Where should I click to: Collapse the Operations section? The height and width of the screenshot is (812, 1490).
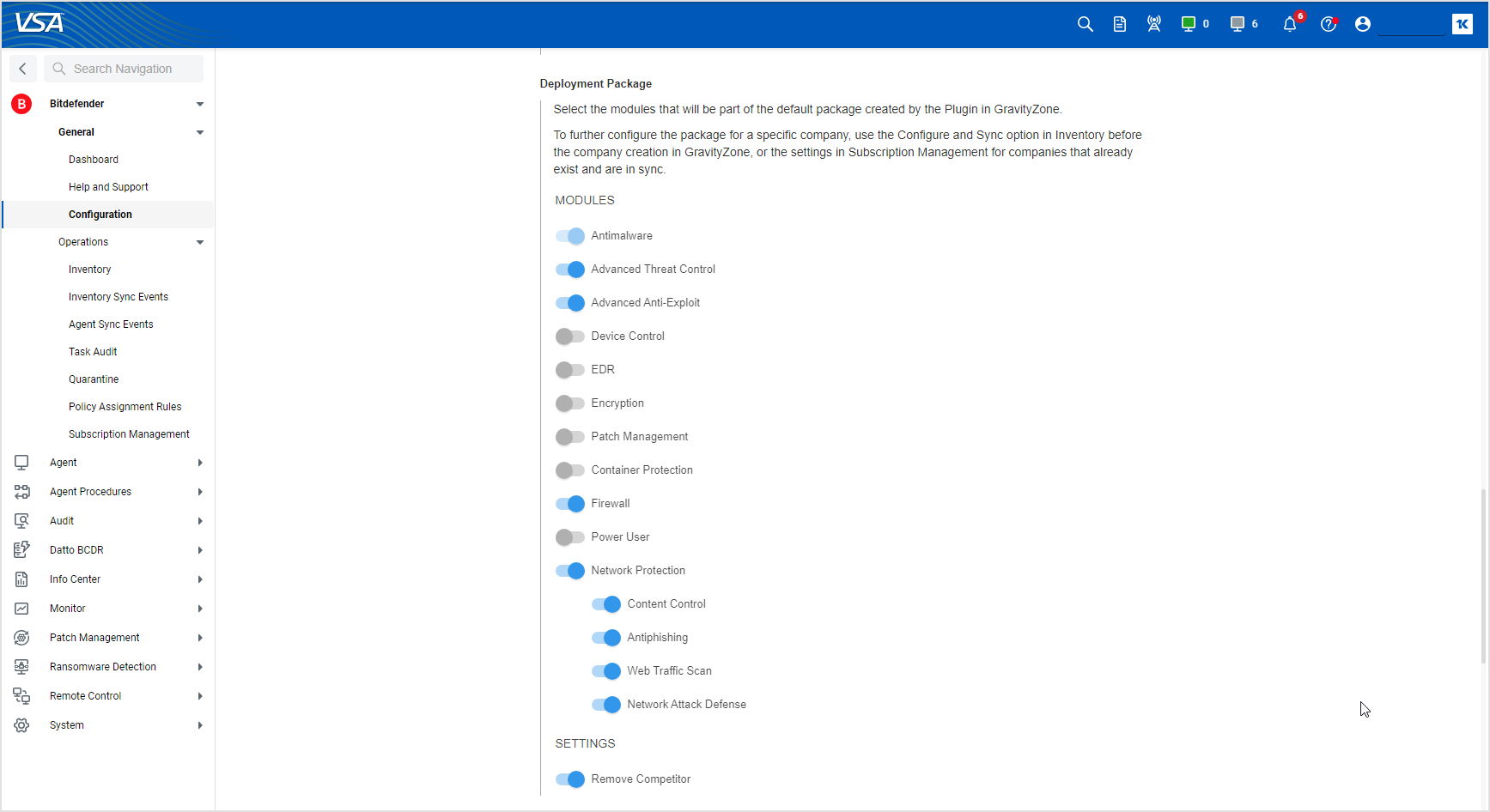pyautogui.click(x=199, y=242)
